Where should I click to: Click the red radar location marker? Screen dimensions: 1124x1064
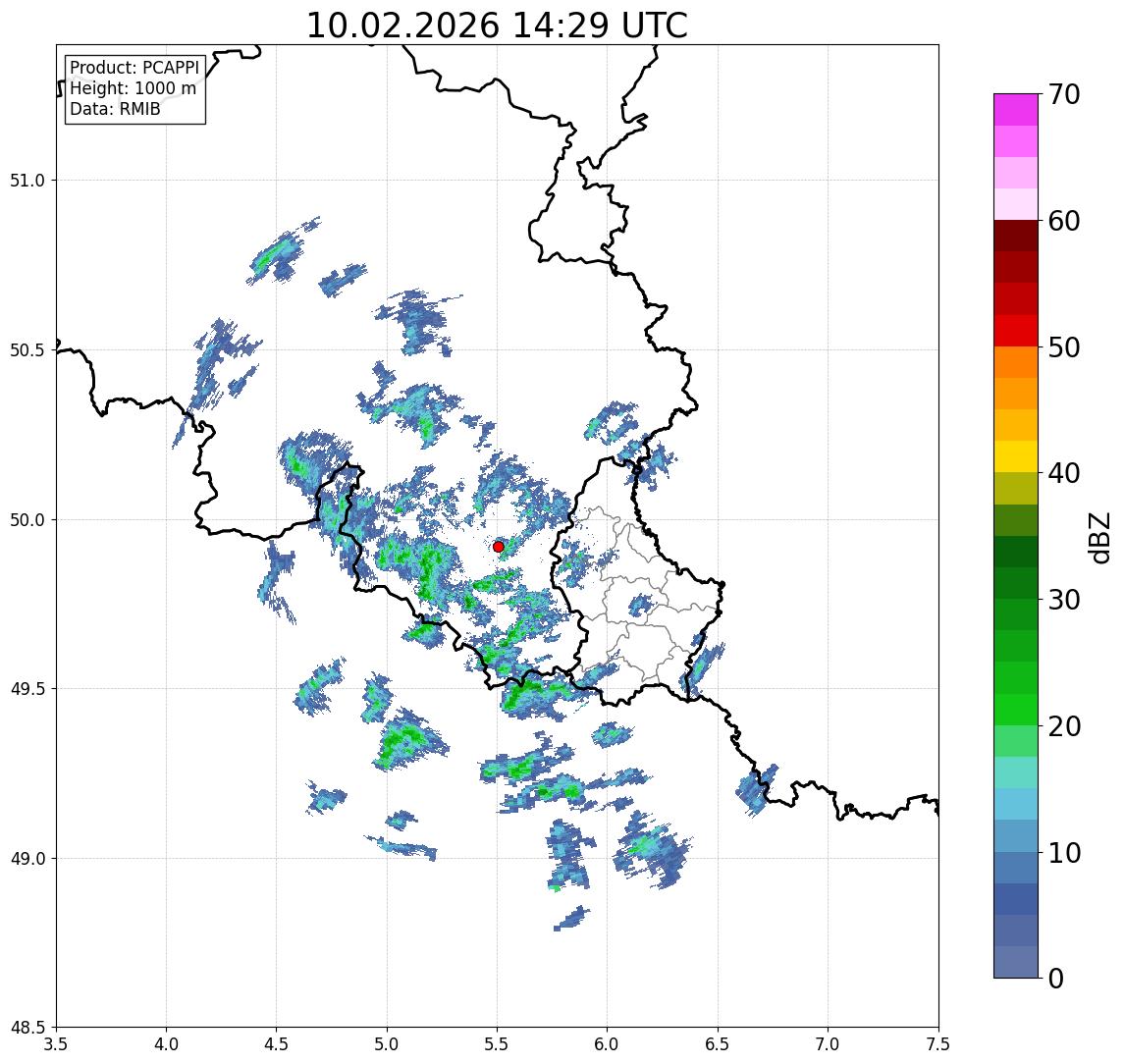point(499,547)
